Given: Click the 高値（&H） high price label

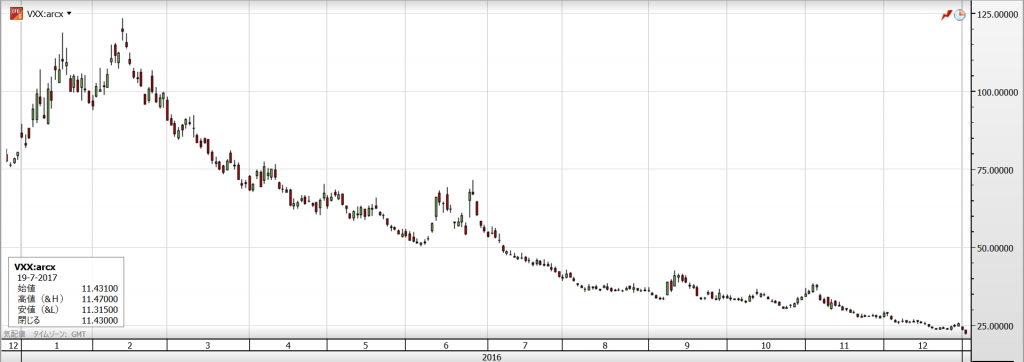Looking at the screenshot, I should (39, 299).
